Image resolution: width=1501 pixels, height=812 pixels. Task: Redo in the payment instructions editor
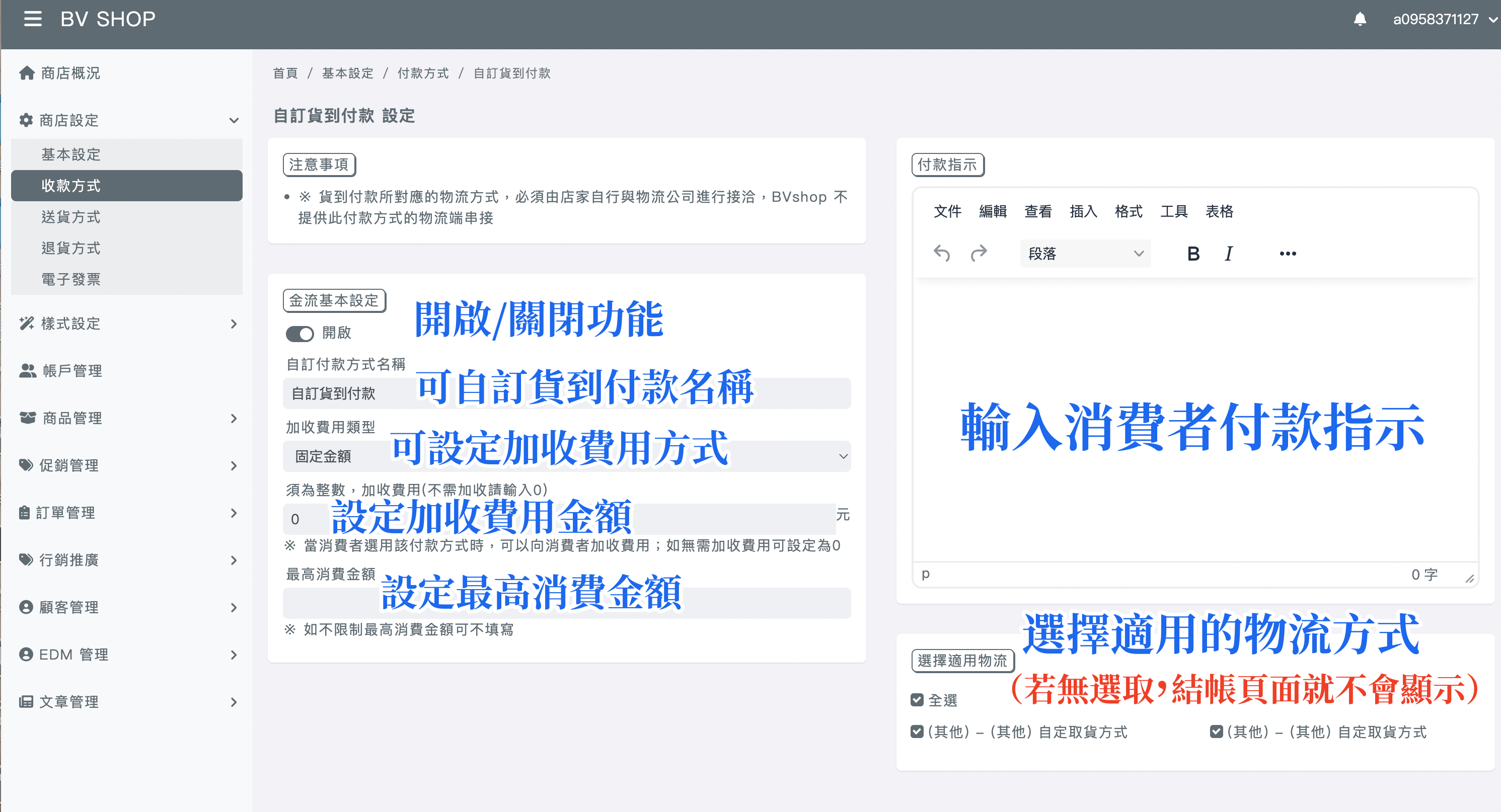click(x=979, y=254)
